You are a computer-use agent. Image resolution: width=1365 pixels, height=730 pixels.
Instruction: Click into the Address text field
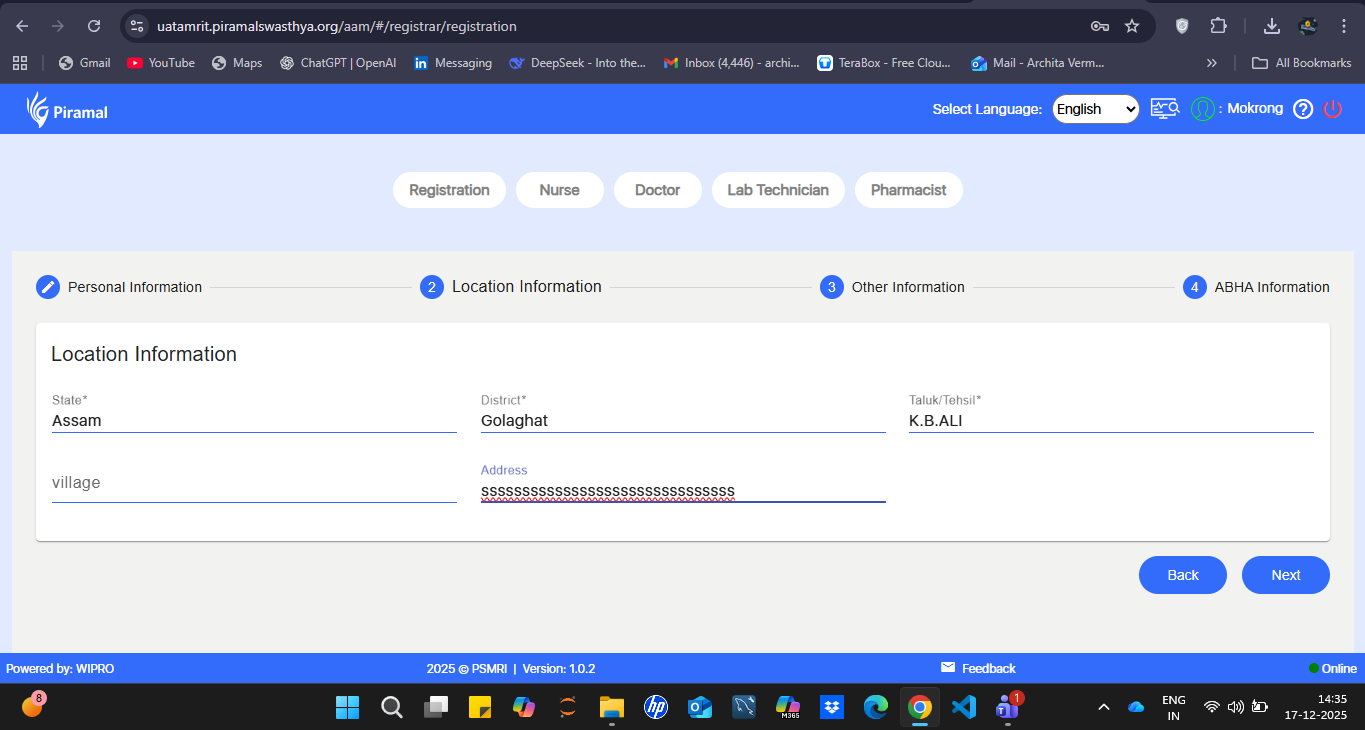[x=682, y=491]
